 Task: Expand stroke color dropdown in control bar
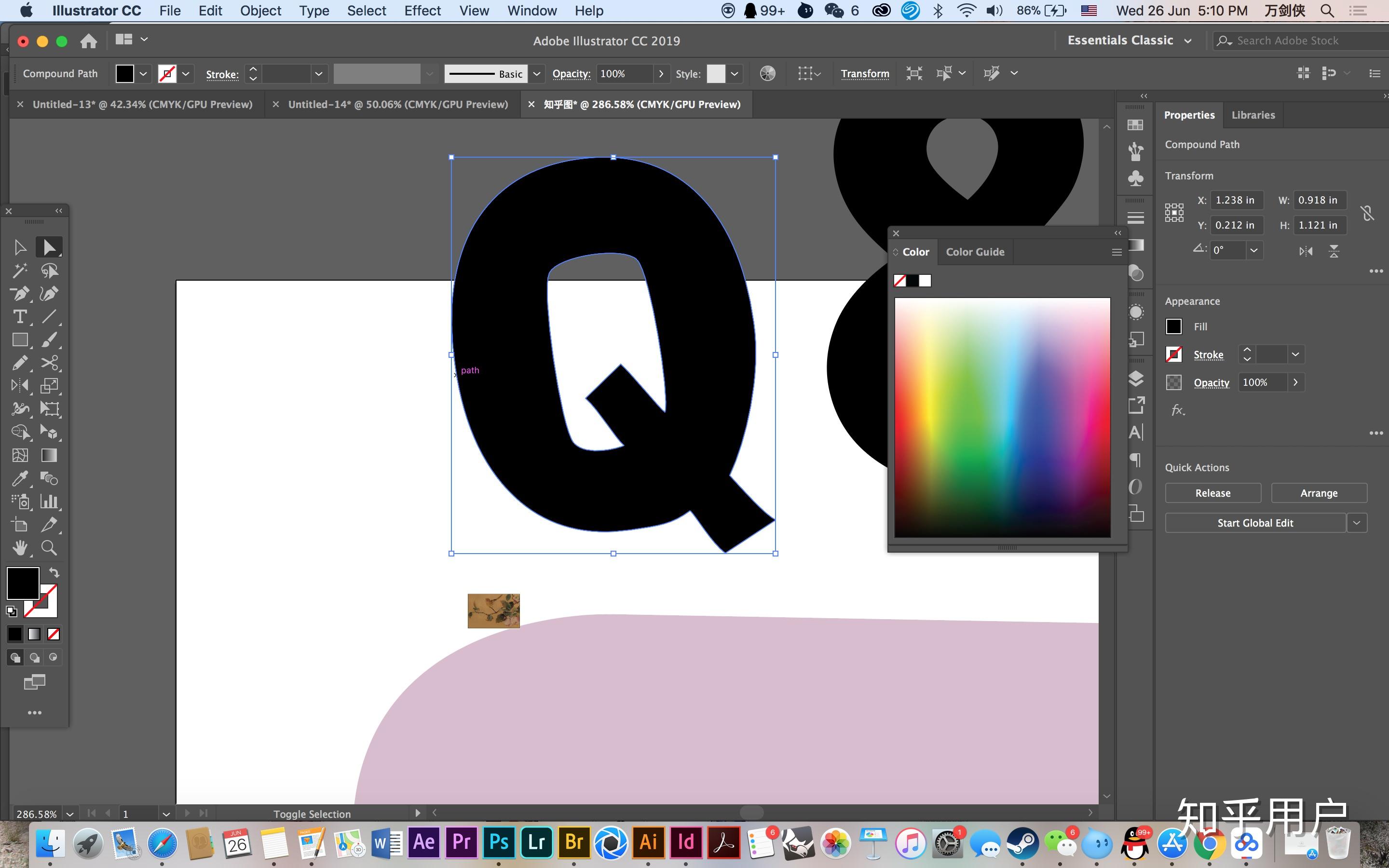[185, 73]
